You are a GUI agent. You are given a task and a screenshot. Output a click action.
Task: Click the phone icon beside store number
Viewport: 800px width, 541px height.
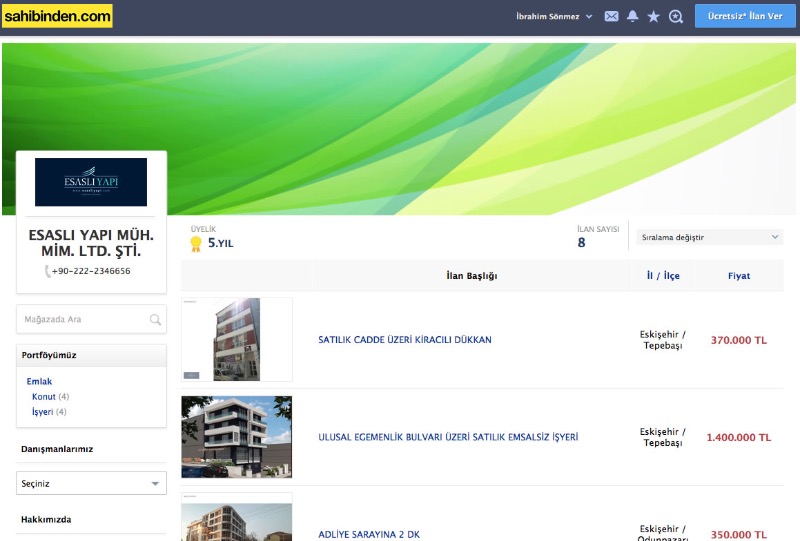pyautogui.click(x=47, y=271)
